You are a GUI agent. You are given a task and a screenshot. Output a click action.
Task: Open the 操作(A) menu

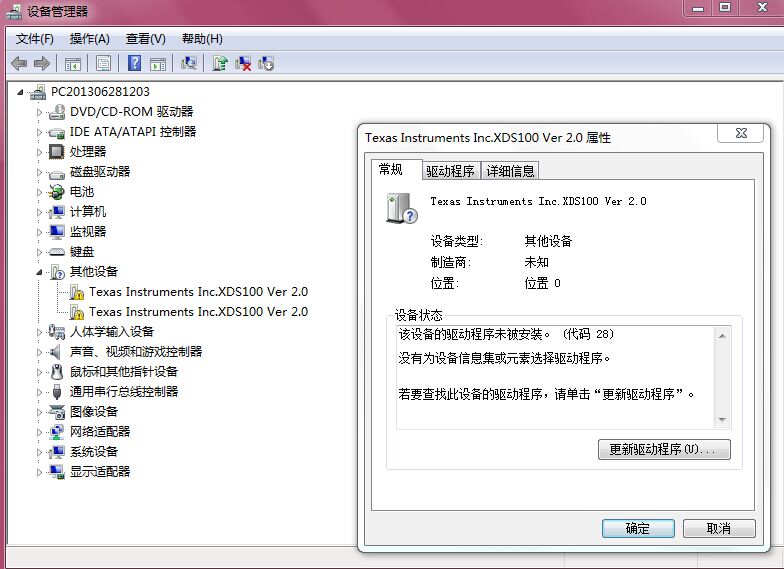(90, 38)
